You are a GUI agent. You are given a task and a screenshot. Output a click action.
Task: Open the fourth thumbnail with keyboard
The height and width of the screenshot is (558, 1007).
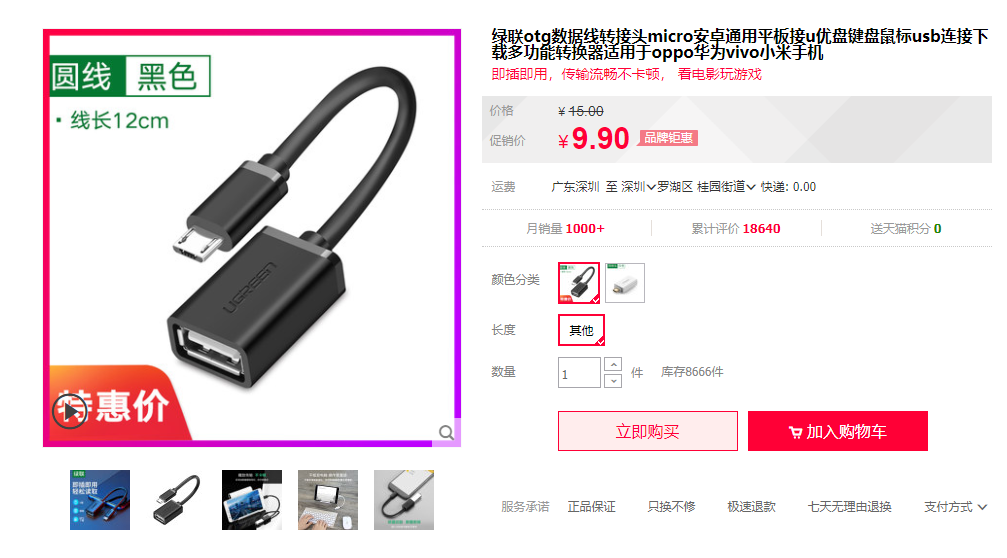pos(328,500)
